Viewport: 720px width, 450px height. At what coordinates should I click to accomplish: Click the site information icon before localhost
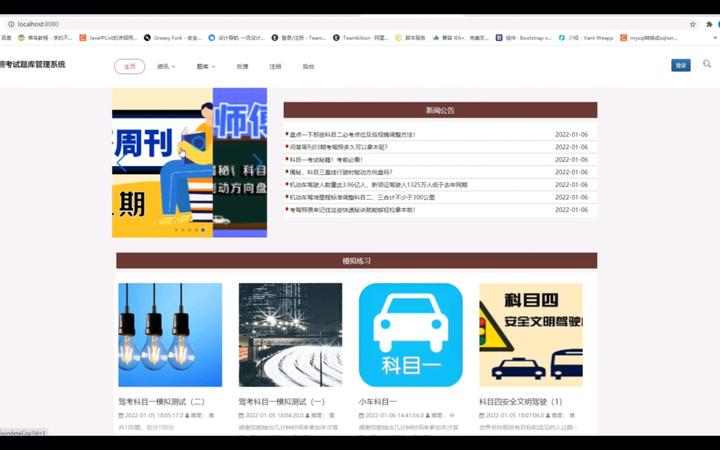click(x=11, y=24)
